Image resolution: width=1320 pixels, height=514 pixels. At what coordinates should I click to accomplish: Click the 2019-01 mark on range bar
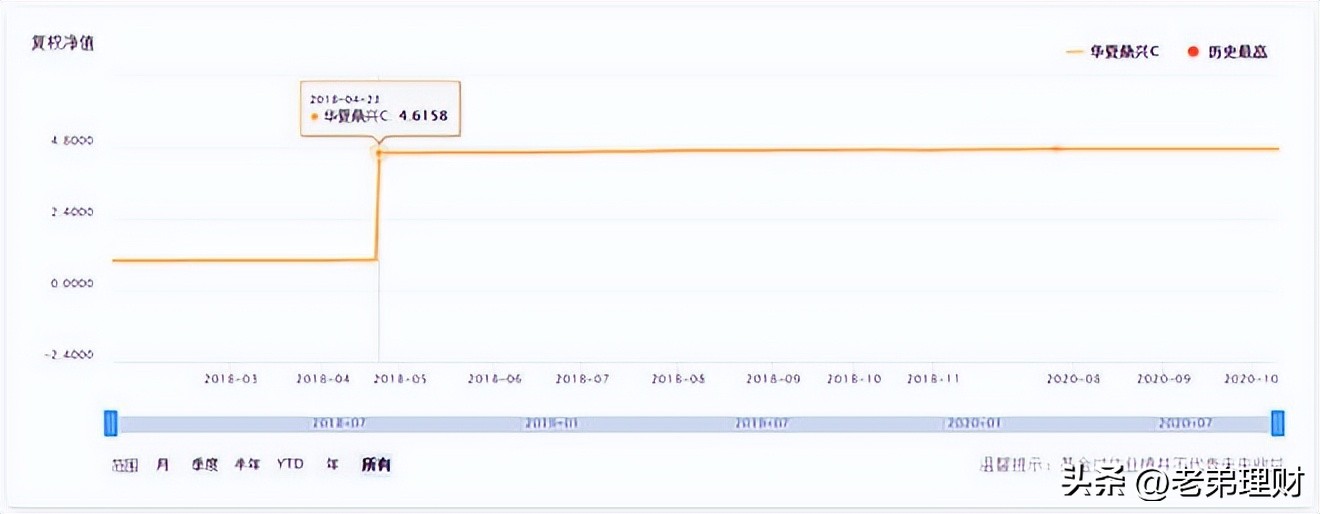(x=551, y=424)
